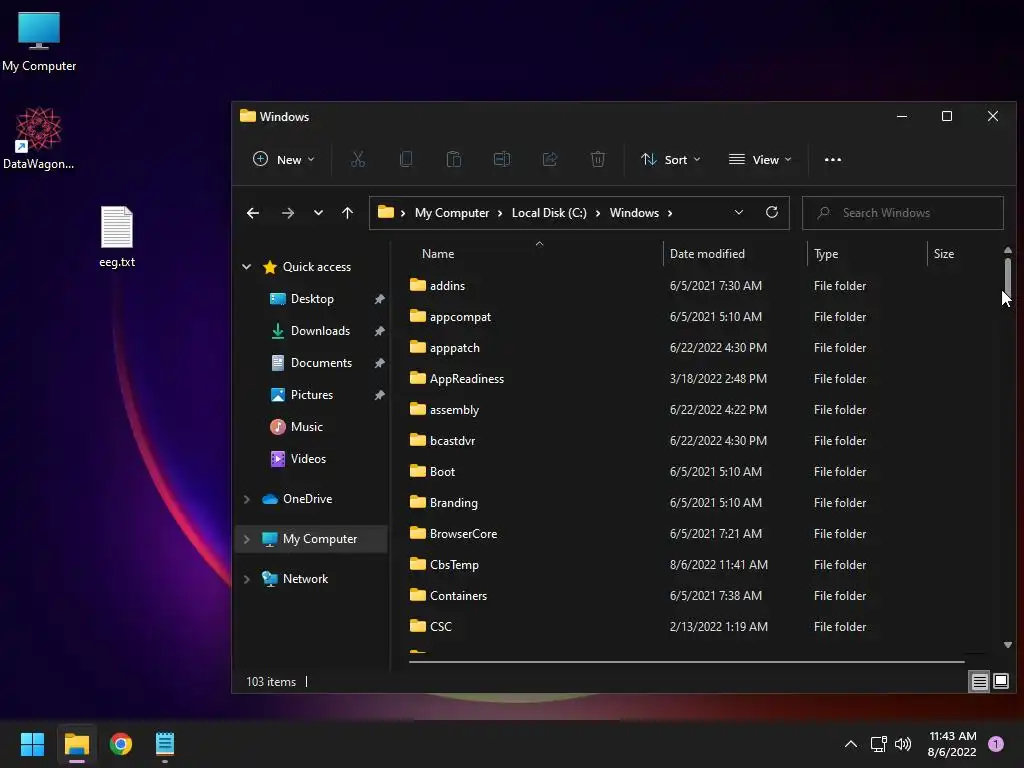Click My Computer in address bar
This screenshot has width=1024, height=768.
pos(452,213)
